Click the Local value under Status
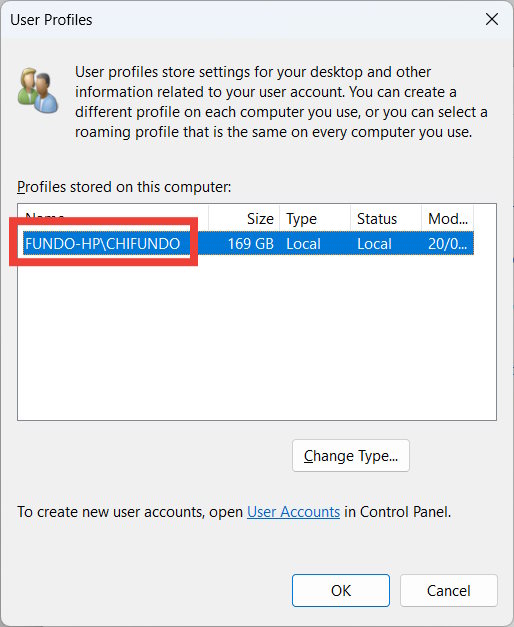This screenshot has height=627, width=514. click(x=374, y=244)
